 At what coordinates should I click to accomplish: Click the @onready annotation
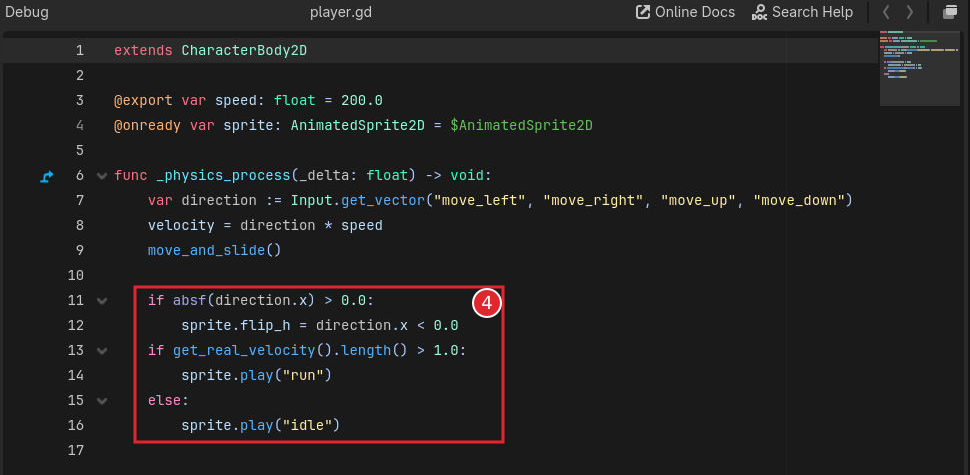[x=147, y=126]
